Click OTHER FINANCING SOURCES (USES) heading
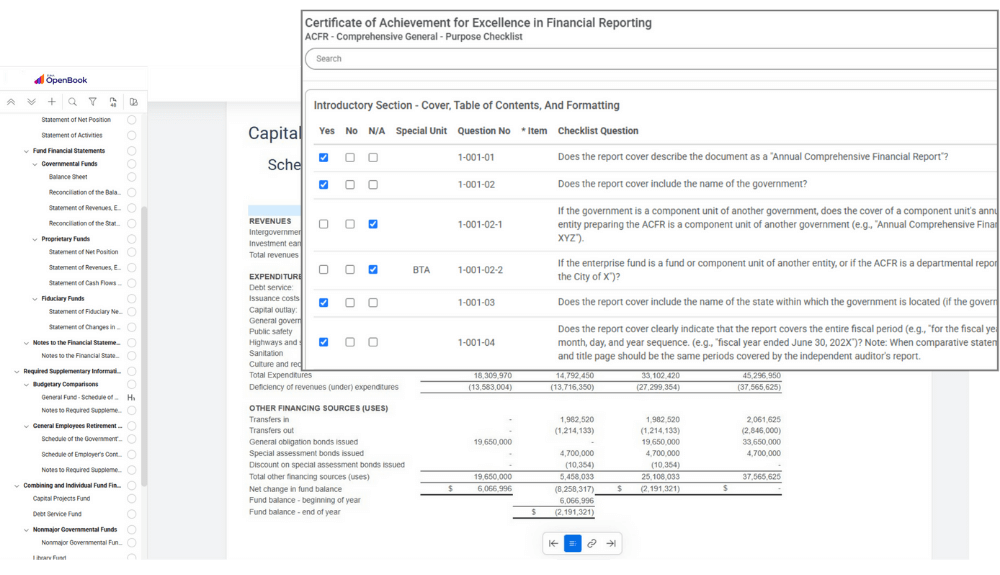1000x575 pixels. click(x=318, y=409)
